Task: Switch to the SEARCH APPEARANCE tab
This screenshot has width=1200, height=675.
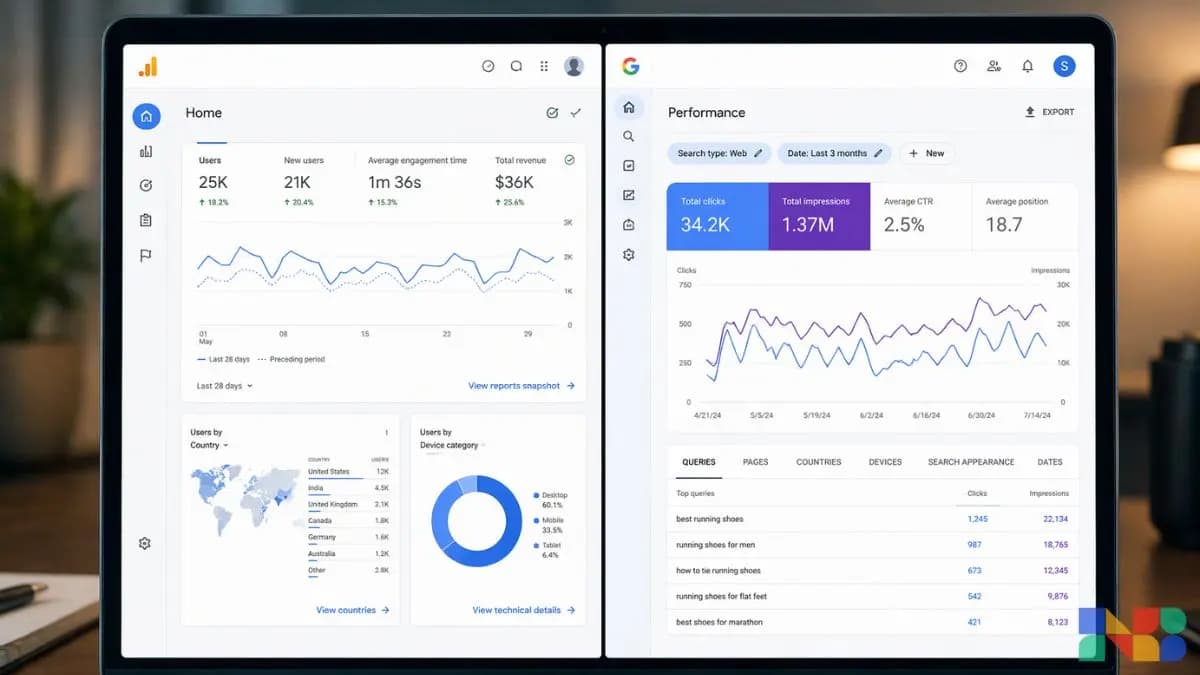Action: pos(971,462)
